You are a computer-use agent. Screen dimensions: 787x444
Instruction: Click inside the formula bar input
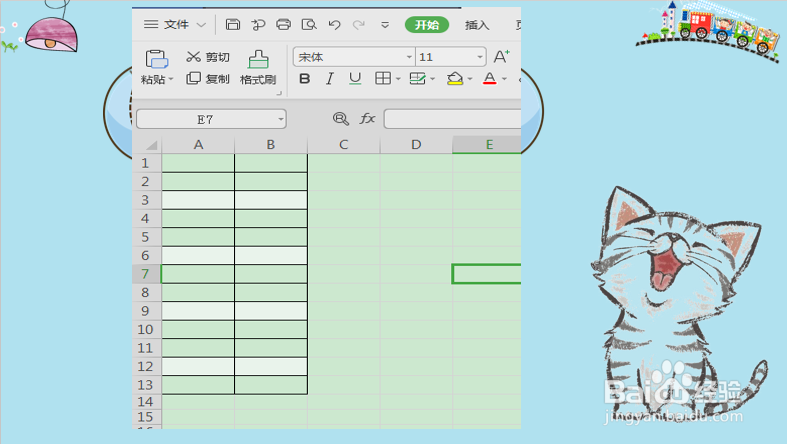coord(453,119)
